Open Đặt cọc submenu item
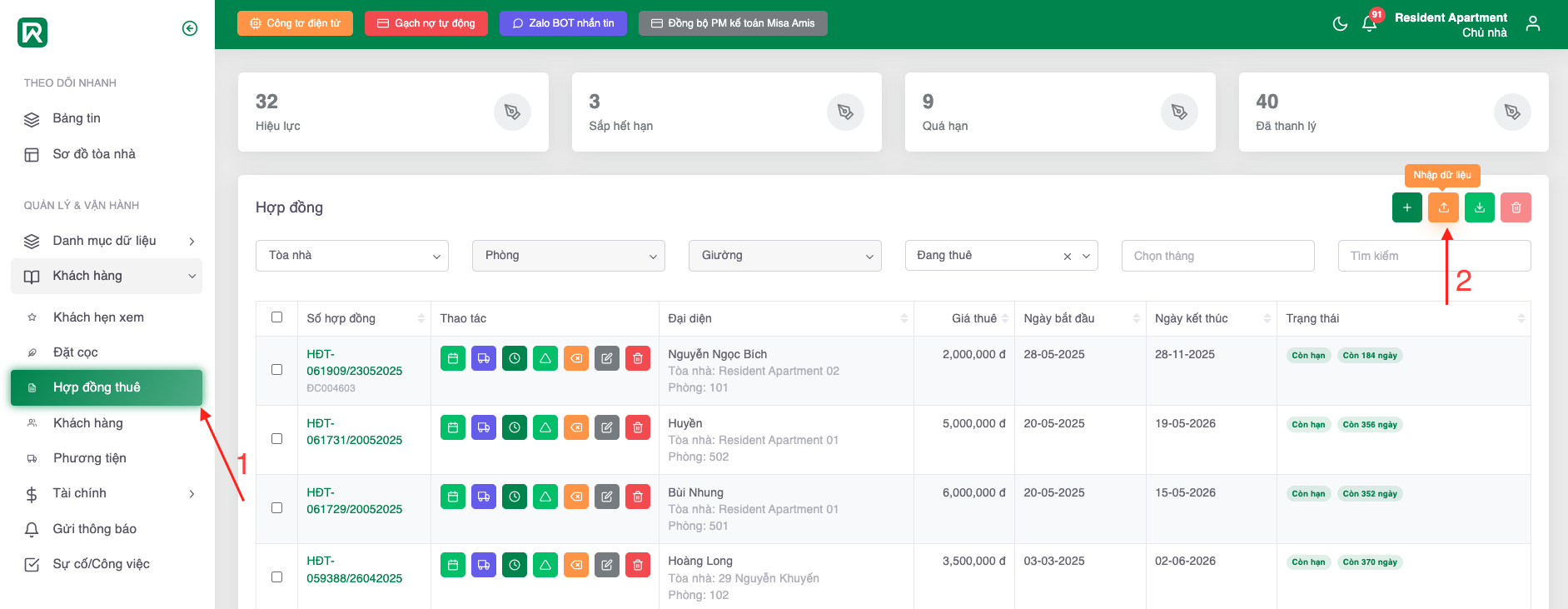Viewport: 1568px width, 609px height. point(107,352)
